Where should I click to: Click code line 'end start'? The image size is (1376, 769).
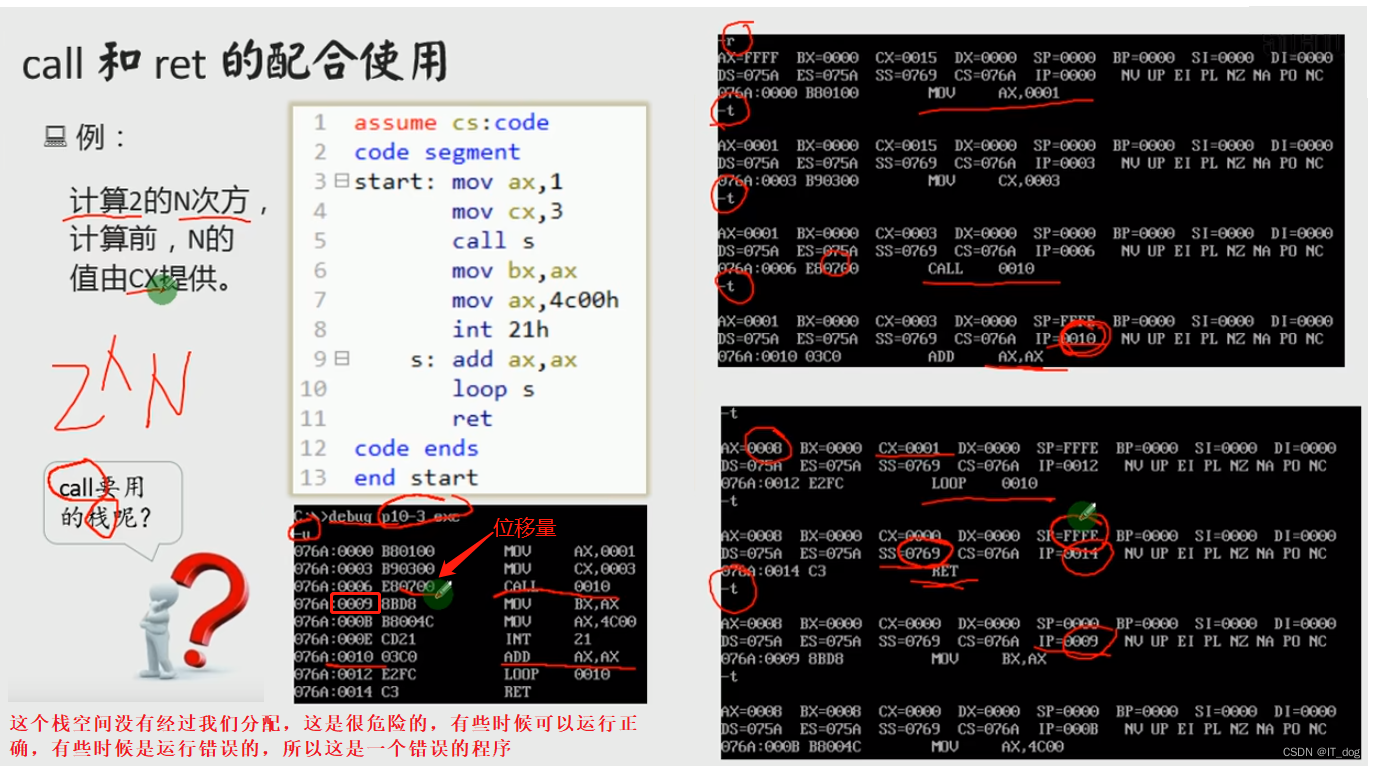click(x=416, y=477)
